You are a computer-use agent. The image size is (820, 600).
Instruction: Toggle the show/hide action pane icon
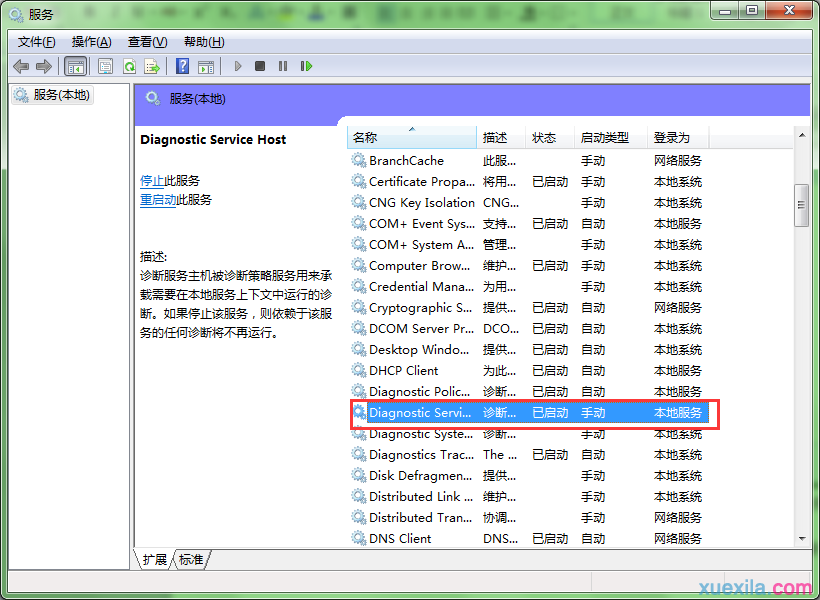tap(206, 66)
